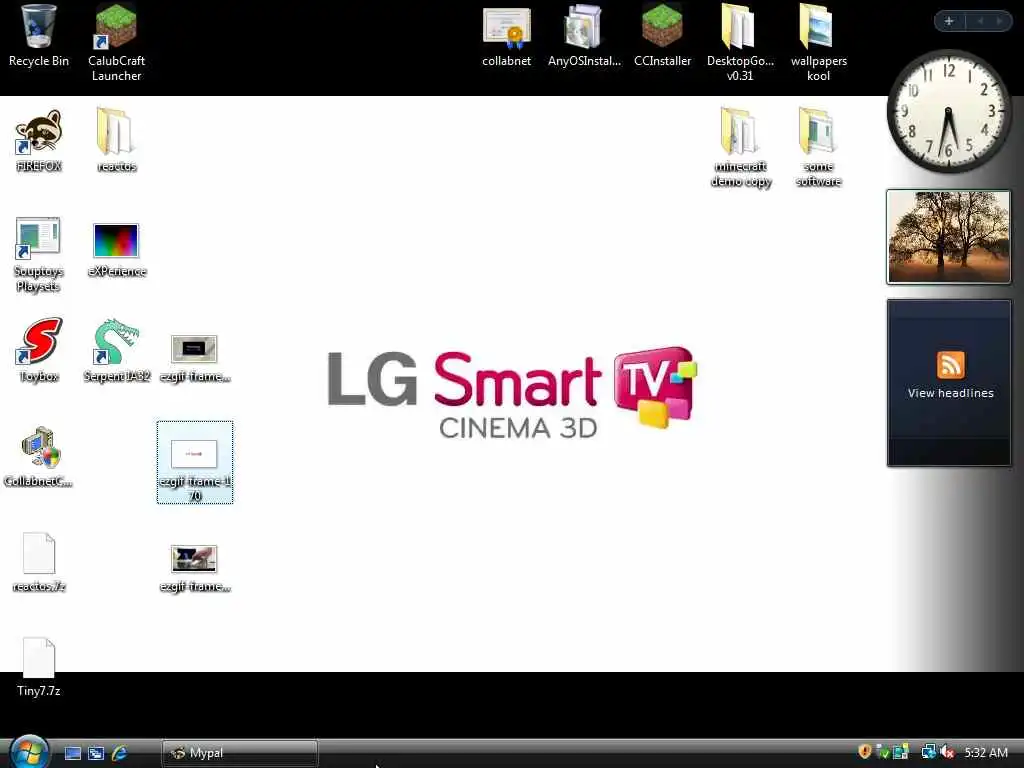
Task: Click View headlines in feed gadget
Action: pyautogui.click(x=950, y=393)
